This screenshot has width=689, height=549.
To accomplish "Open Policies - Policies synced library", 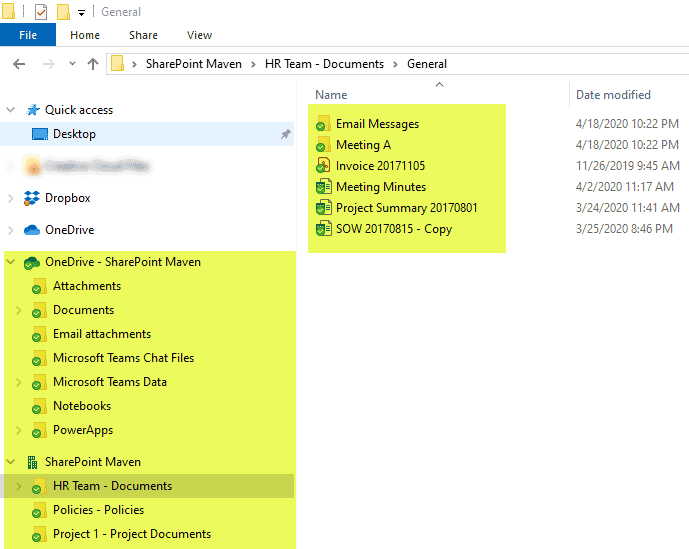I will [x=98, y=510].
